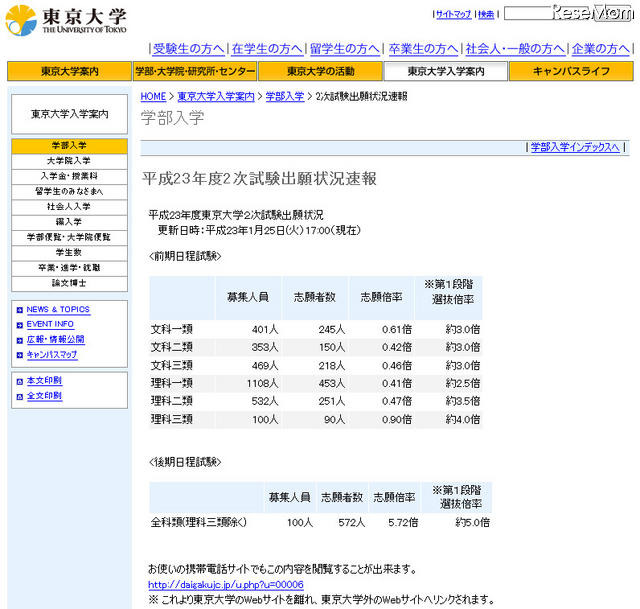Select 入学金・授業料 in the sidebar menu
This screenshot has height=609, width=640.
coord(69,176)
